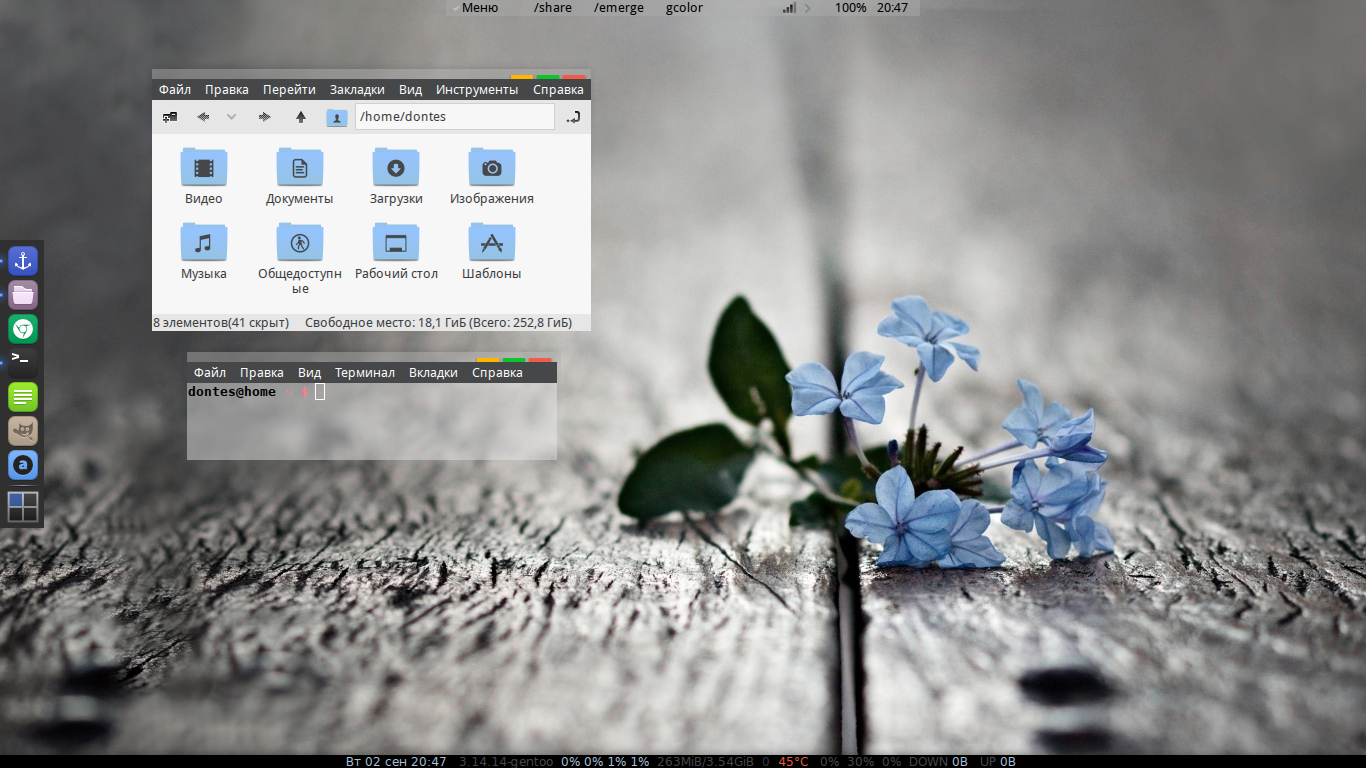Open the Вкладки menu in terminal

tap(433, 373)
